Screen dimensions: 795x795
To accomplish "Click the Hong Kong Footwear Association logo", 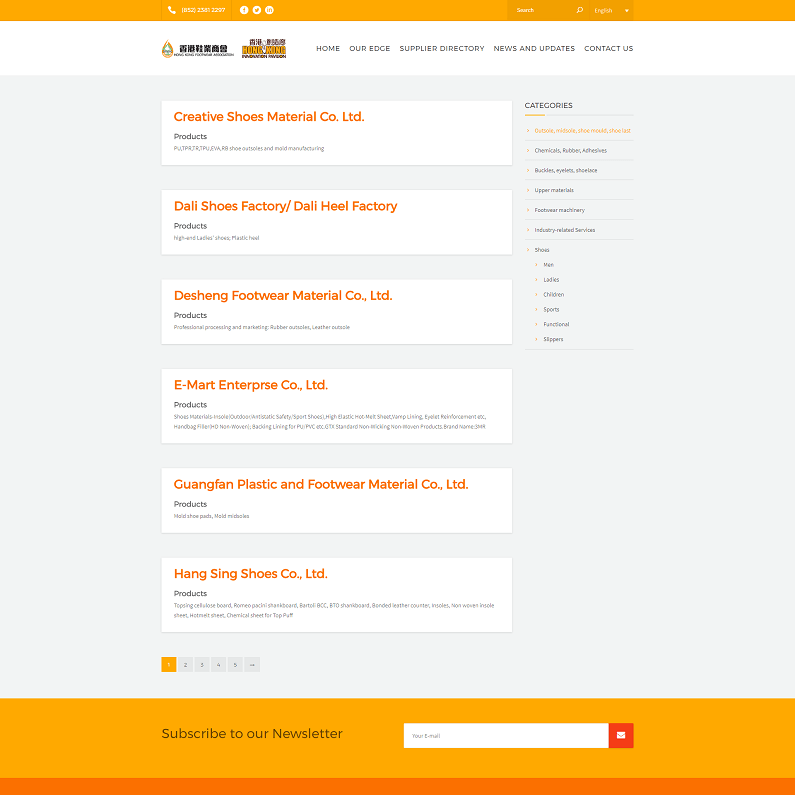I will [198, 49].
